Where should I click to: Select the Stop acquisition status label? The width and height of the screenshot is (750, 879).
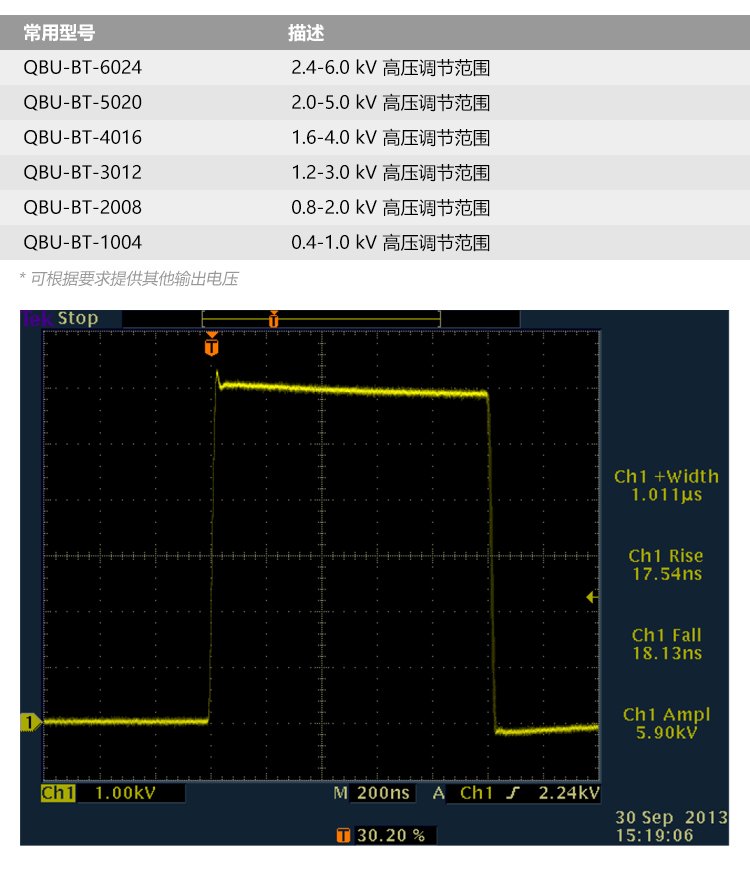point(78,319)
